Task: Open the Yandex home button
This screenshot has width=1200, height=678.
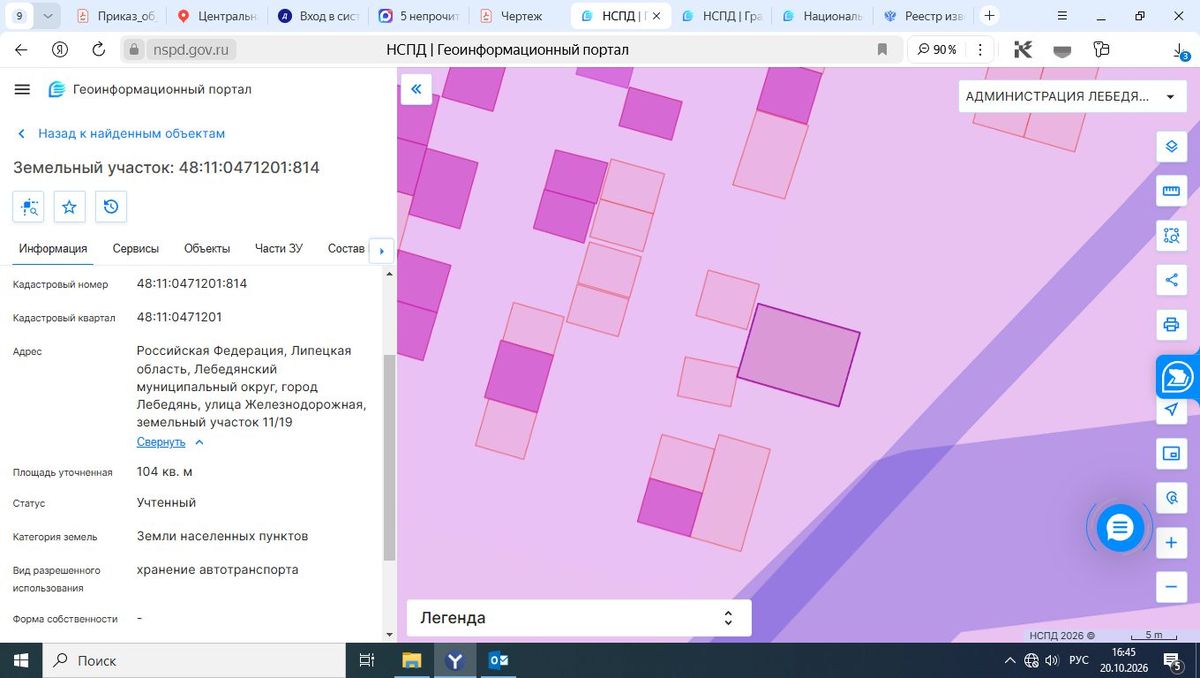Action: [60, 50]
